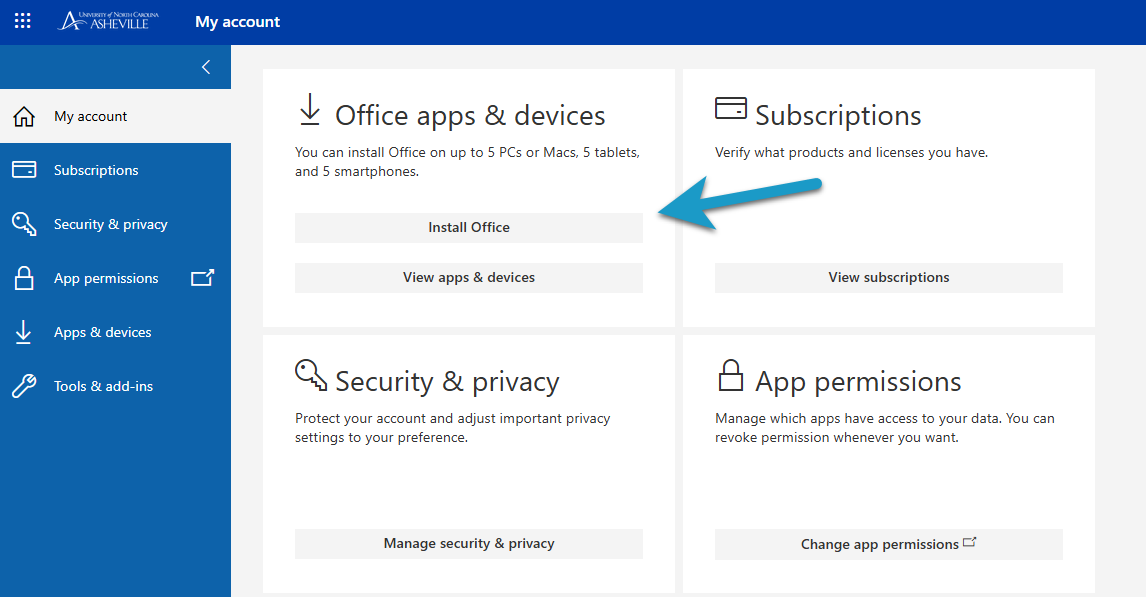Screen dimensions: 1146x597
Task: Click the external link icon next to App permissions
Action: pos(202,278)
